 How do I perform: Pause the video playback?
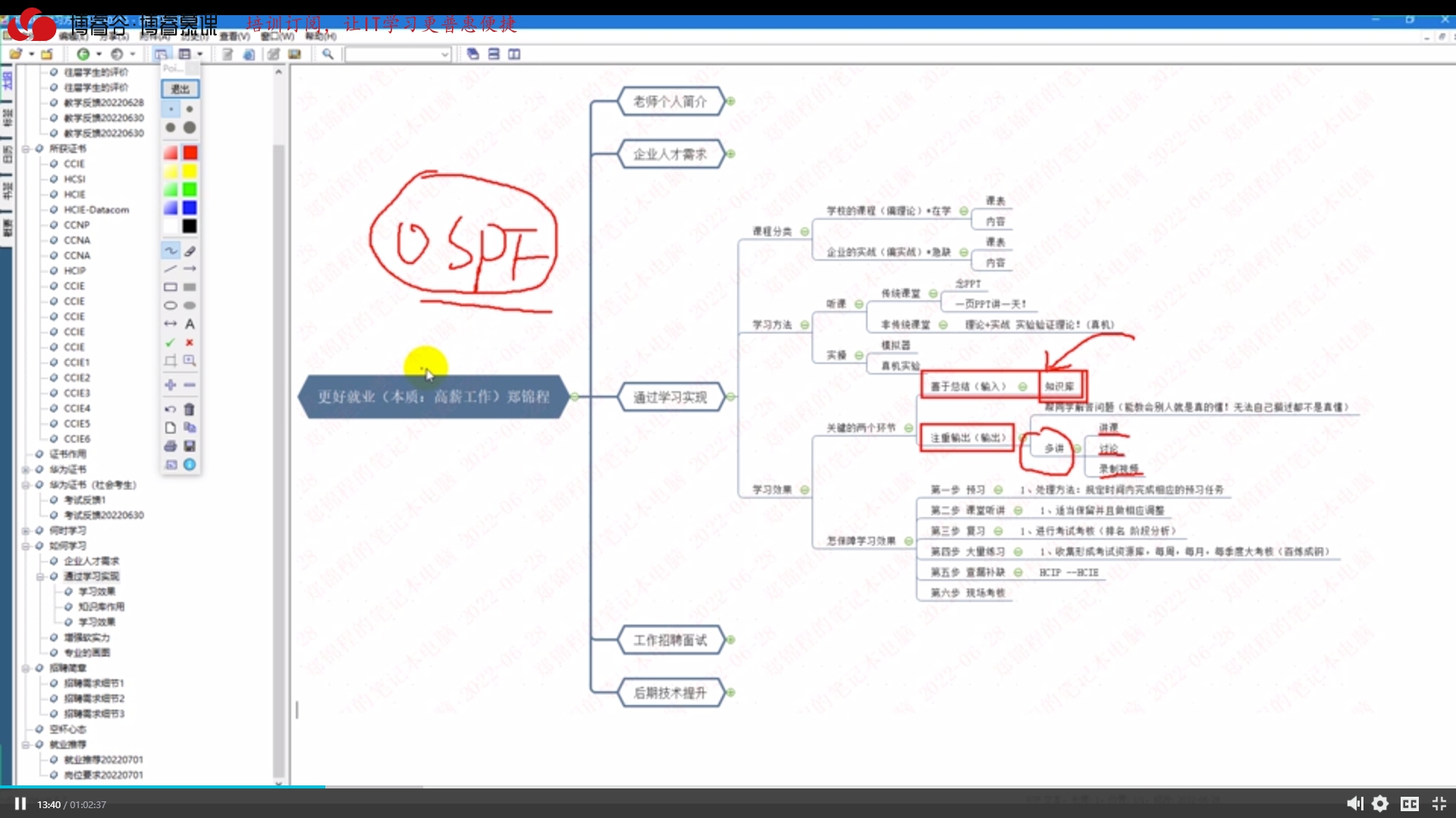[x=20, y=804]
